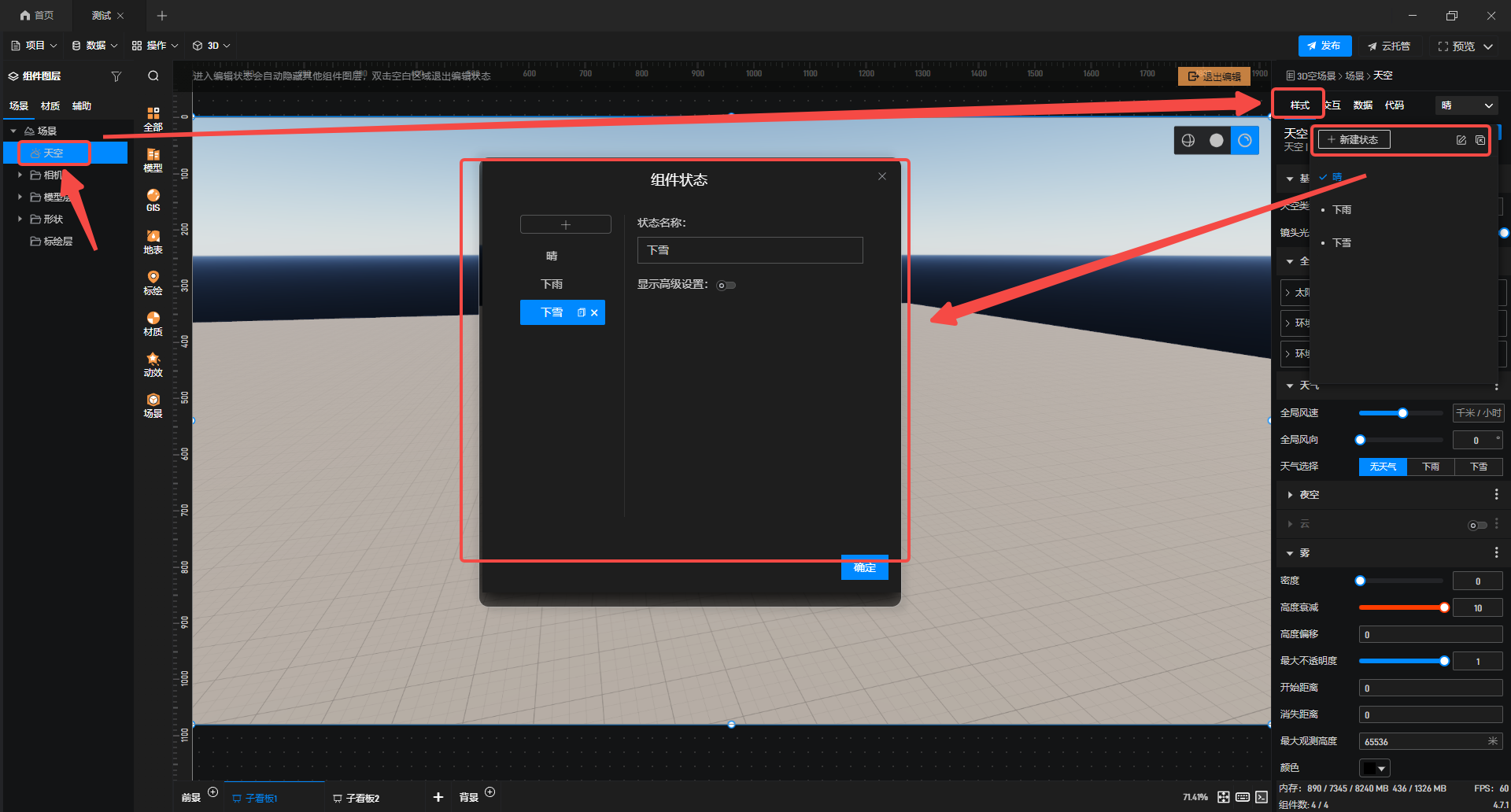1511x812 pixels.
Task: Click the 新建状态 button
Action: pyautogui.click(x=1354, y=140)
